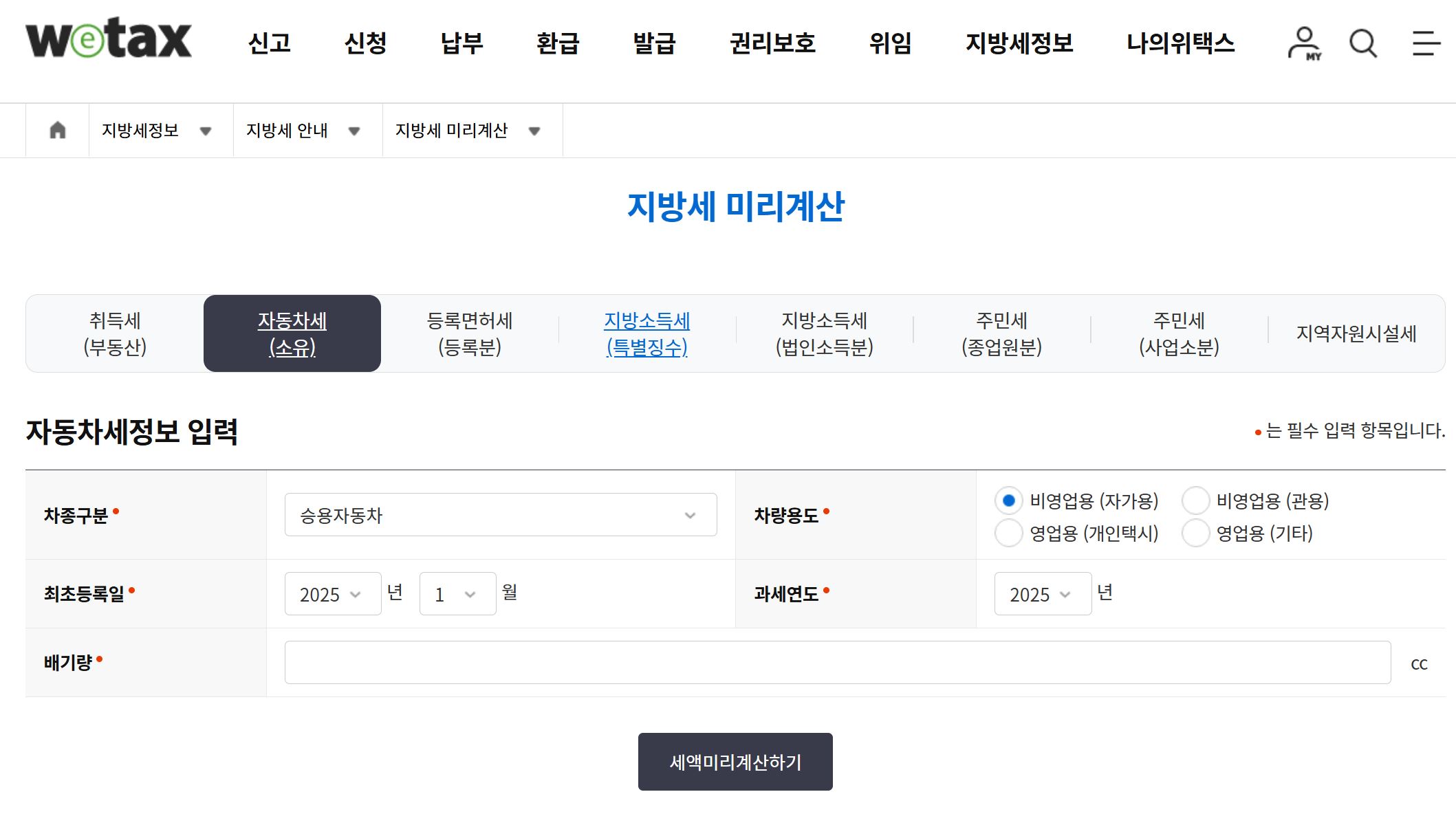Open the 승용자동차 vehicle type dropdown
This screenshot has height=814, width=1456.
pos(499,514)
